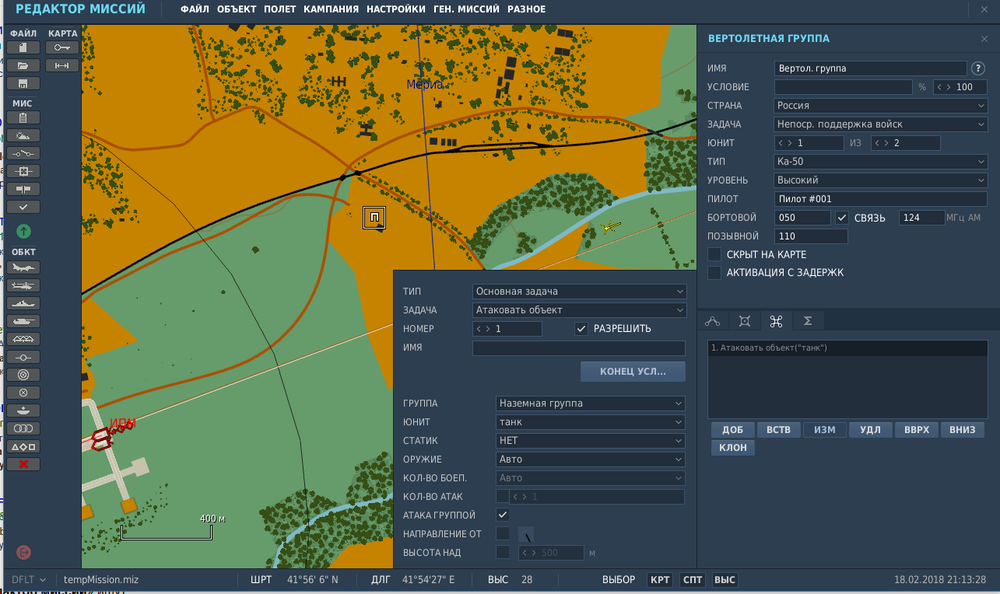This screenshot has width=1000, height=594.
Task: Select the helicopter group placement icon
Action: pos(24,285)
